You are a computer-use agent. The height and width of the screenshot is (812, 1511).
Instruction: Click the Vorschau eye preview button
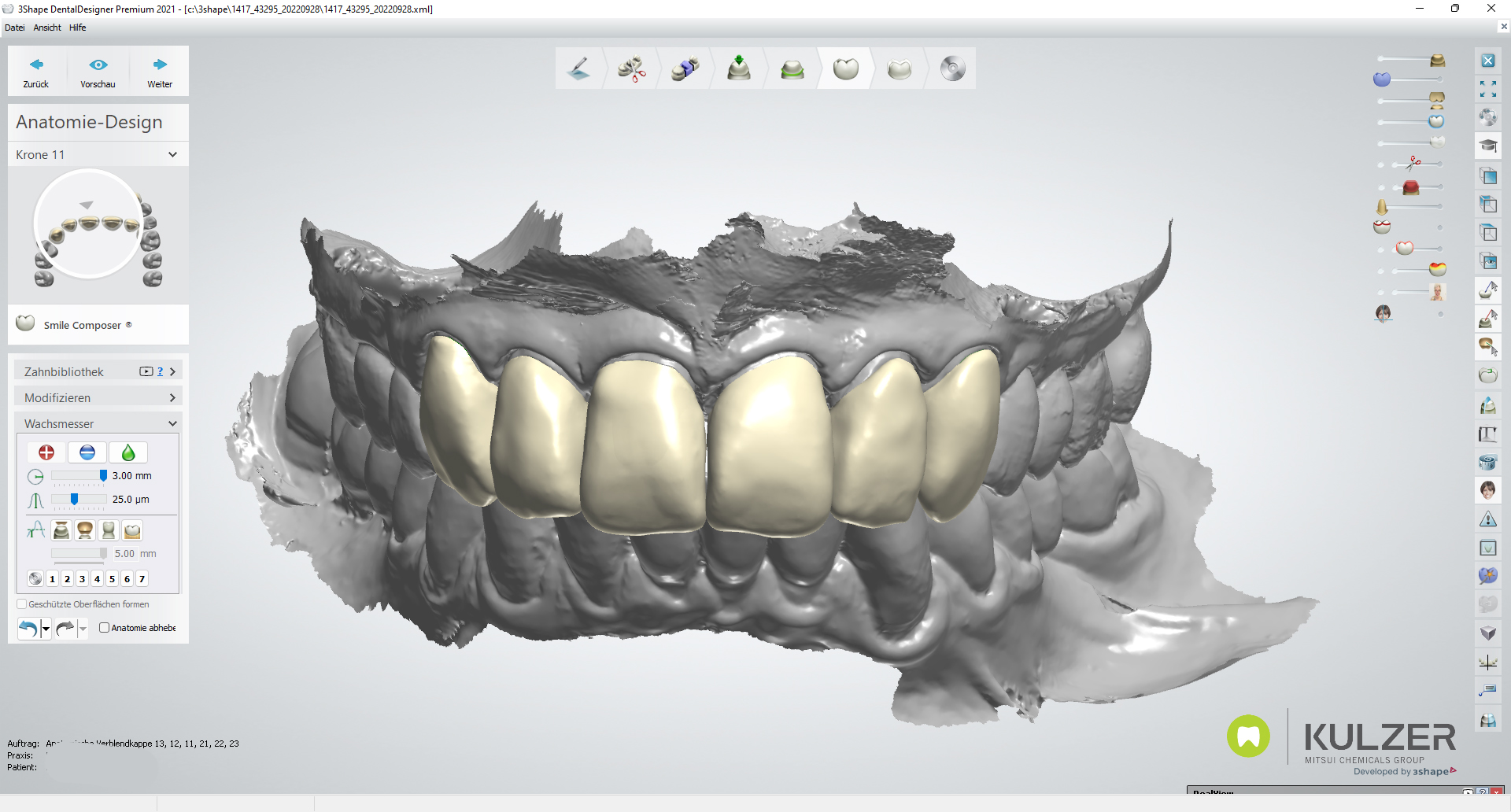pyautogui.click(x=98, y=71)
